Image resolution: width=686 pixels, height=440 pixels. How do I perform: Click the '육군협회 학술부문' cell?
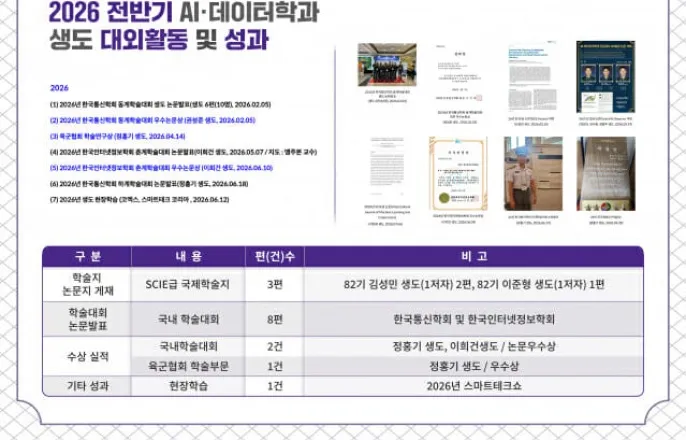tap(188, 366)
